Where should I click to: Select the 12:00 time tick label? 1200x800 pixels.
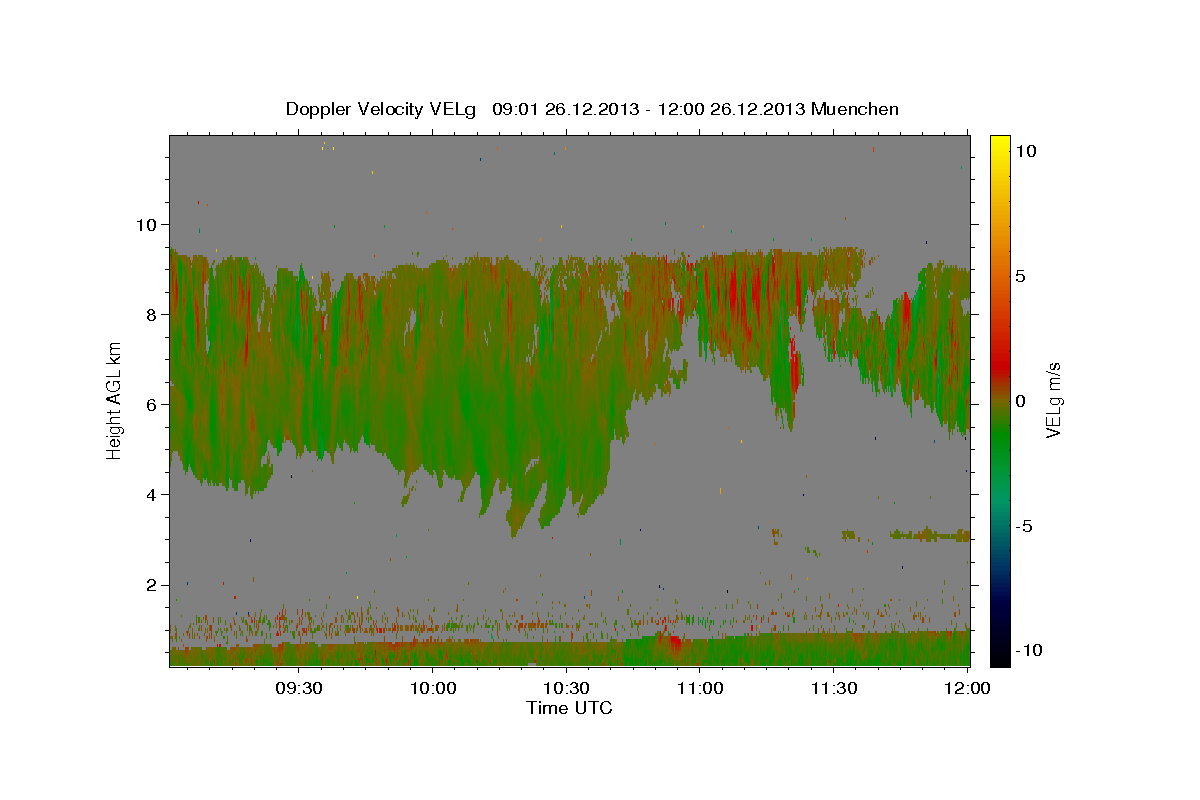967,689
